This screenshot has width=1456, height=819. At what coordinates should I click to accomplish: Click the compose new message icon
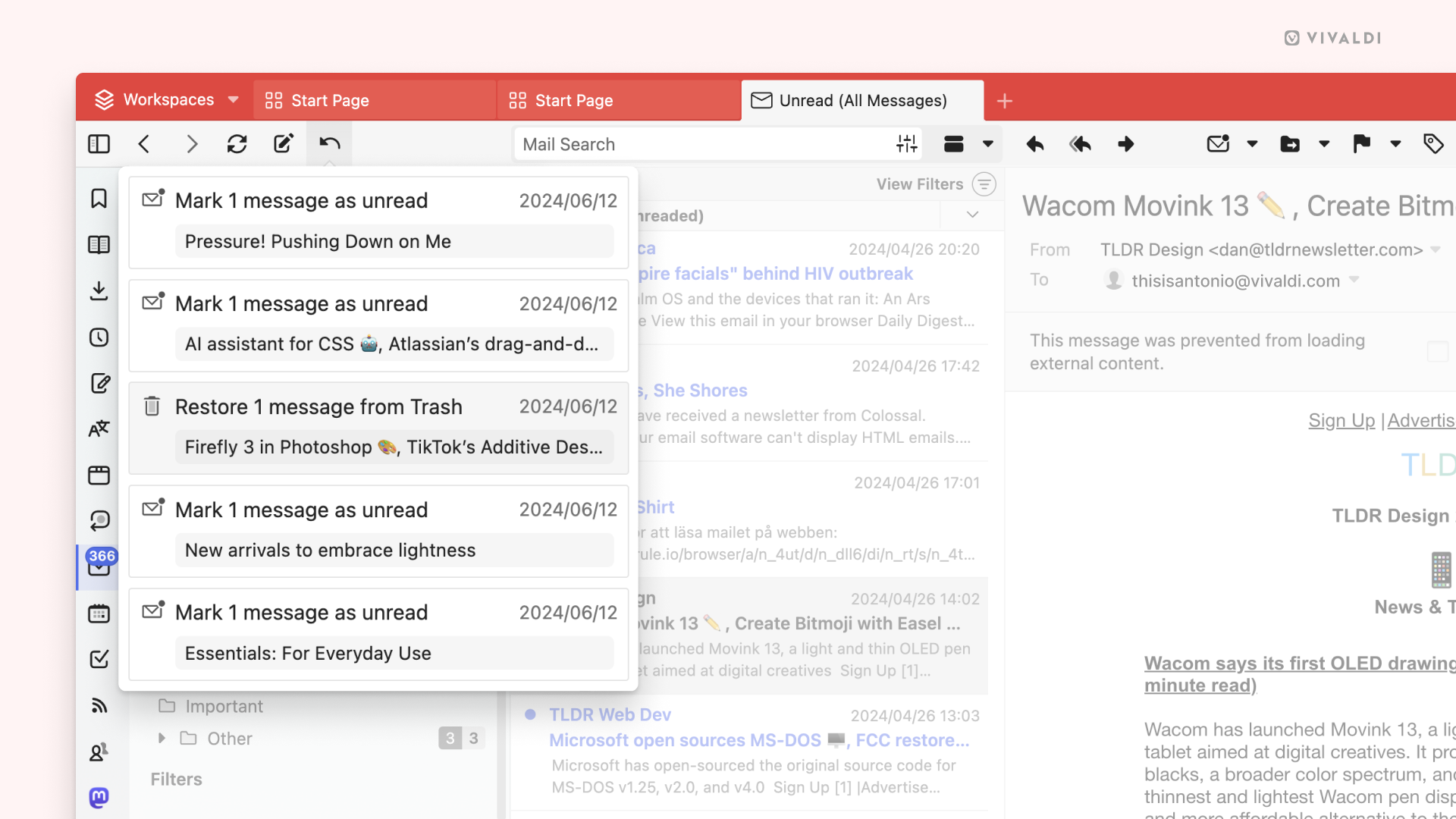(x=283, y=144)
